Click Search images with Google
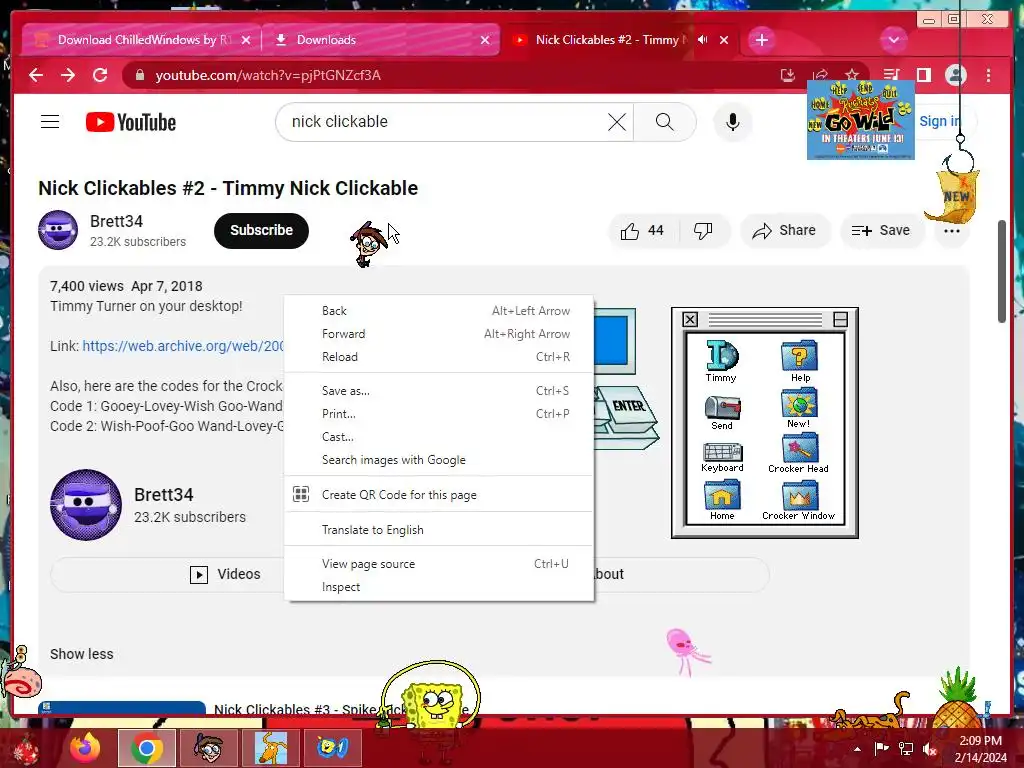The height and width of the screenshot is (768, 1024). [438, 460]
